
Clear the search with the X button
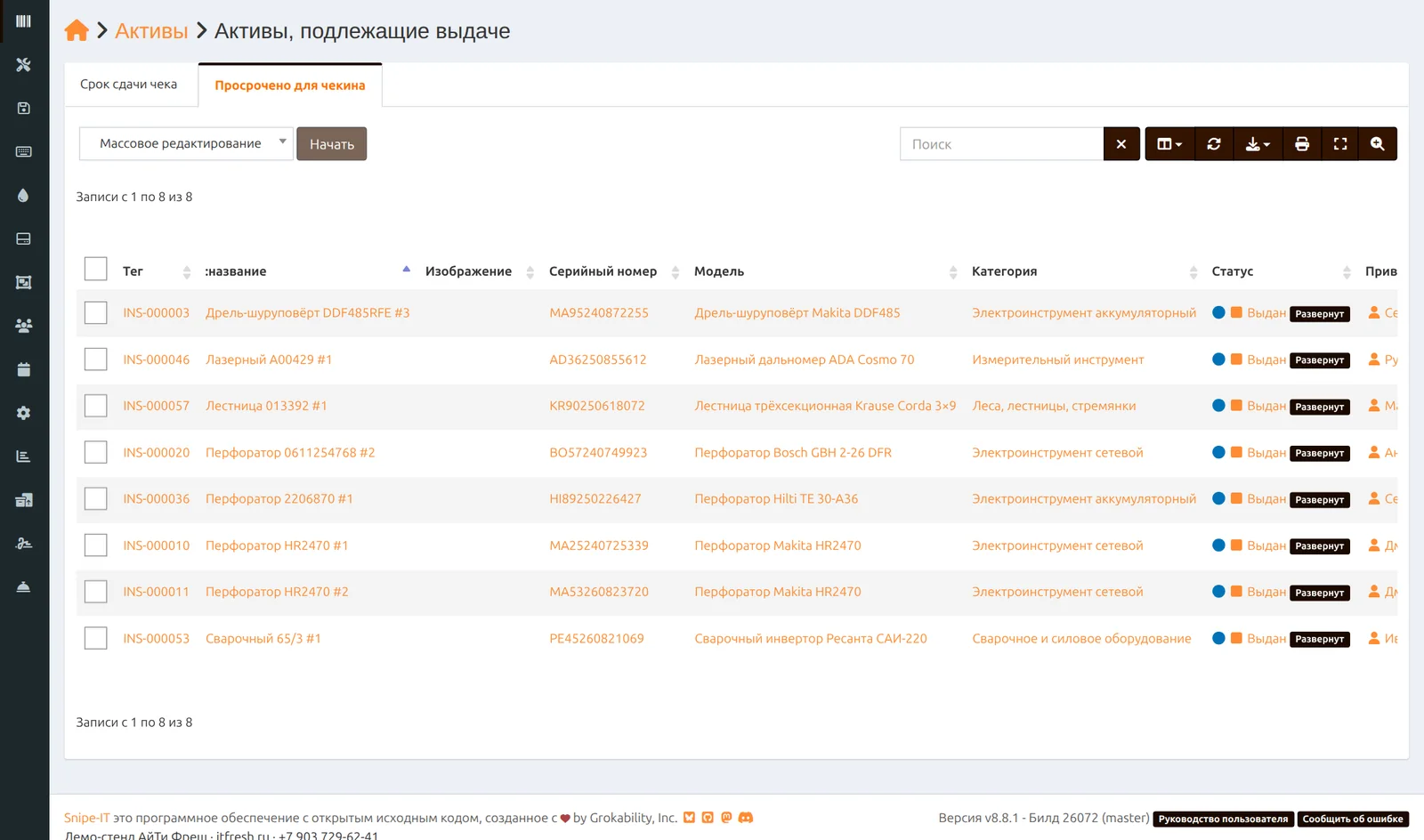[x=1121, y=144]
